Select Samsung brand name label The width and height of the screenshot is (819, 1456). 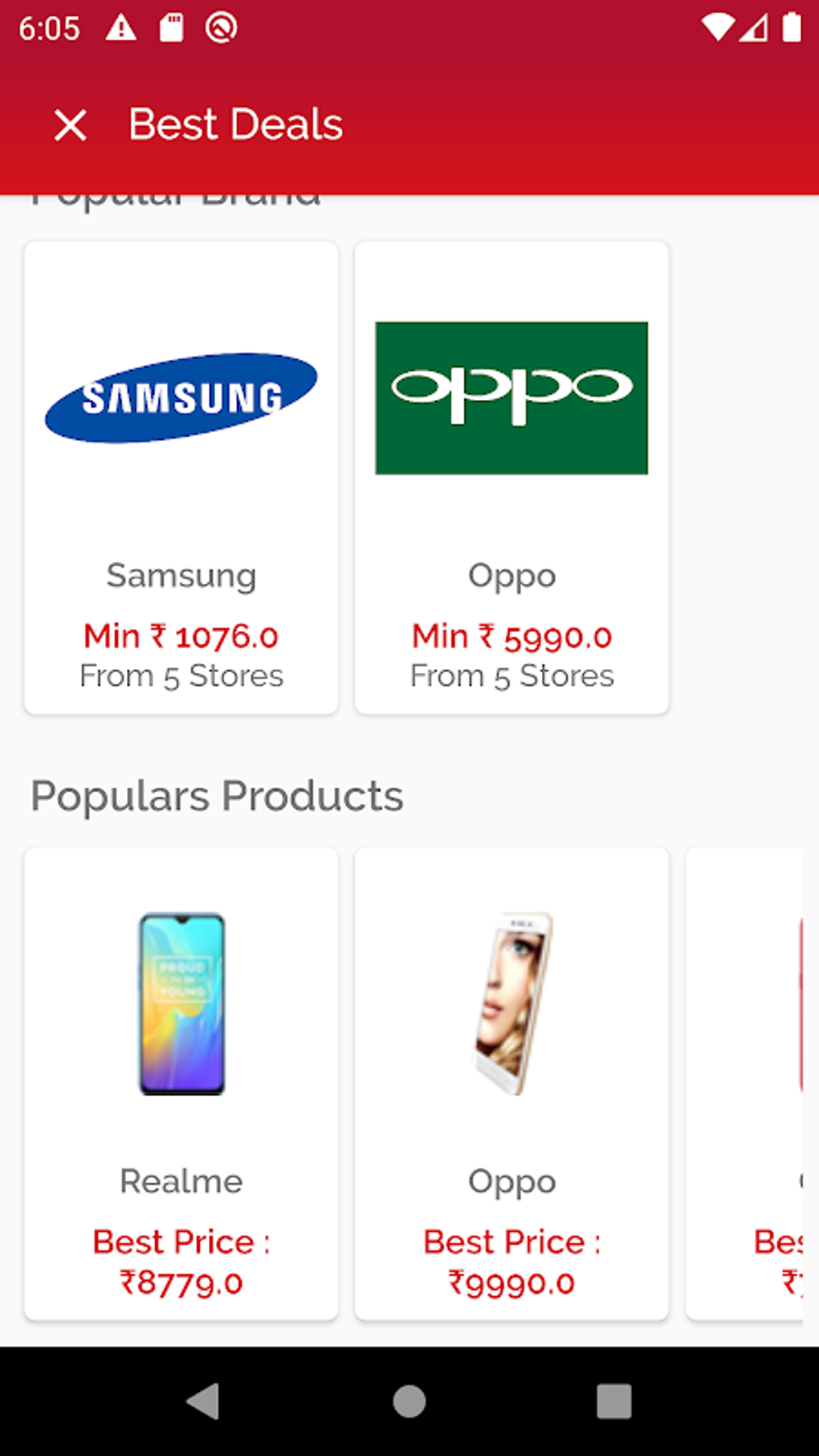point(181,576)
